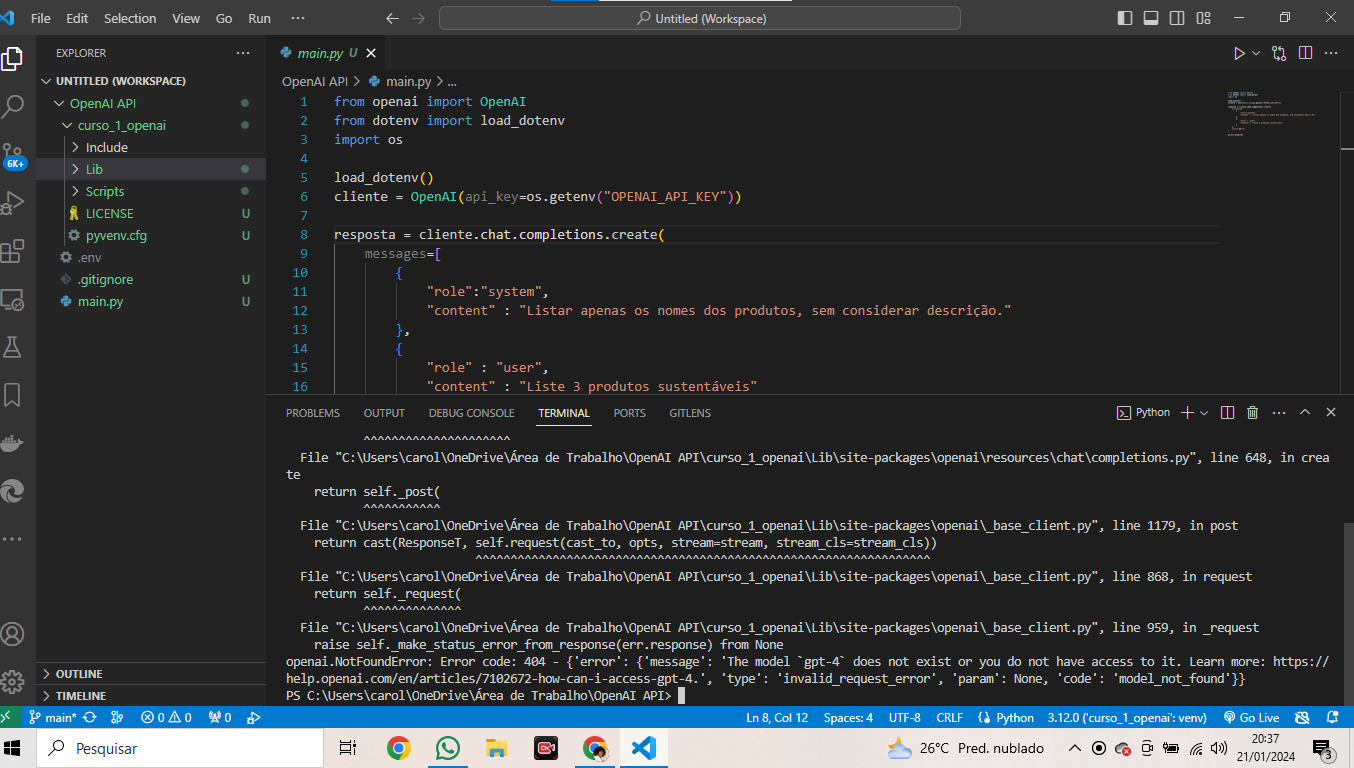Open the .env file in explorer

(x=151, y=257)
